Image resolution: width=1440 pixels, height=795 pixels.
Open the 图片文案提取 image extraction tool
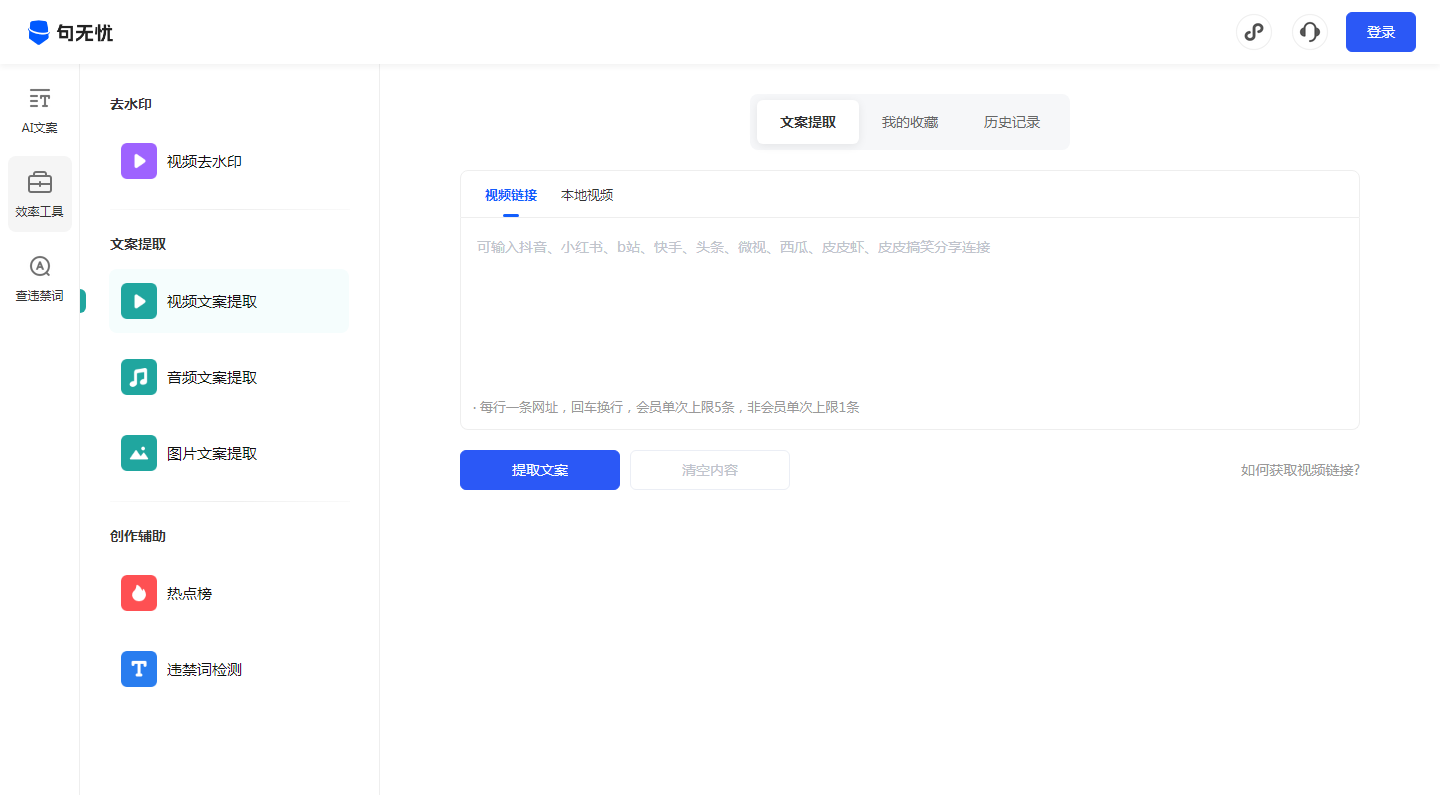210,453
